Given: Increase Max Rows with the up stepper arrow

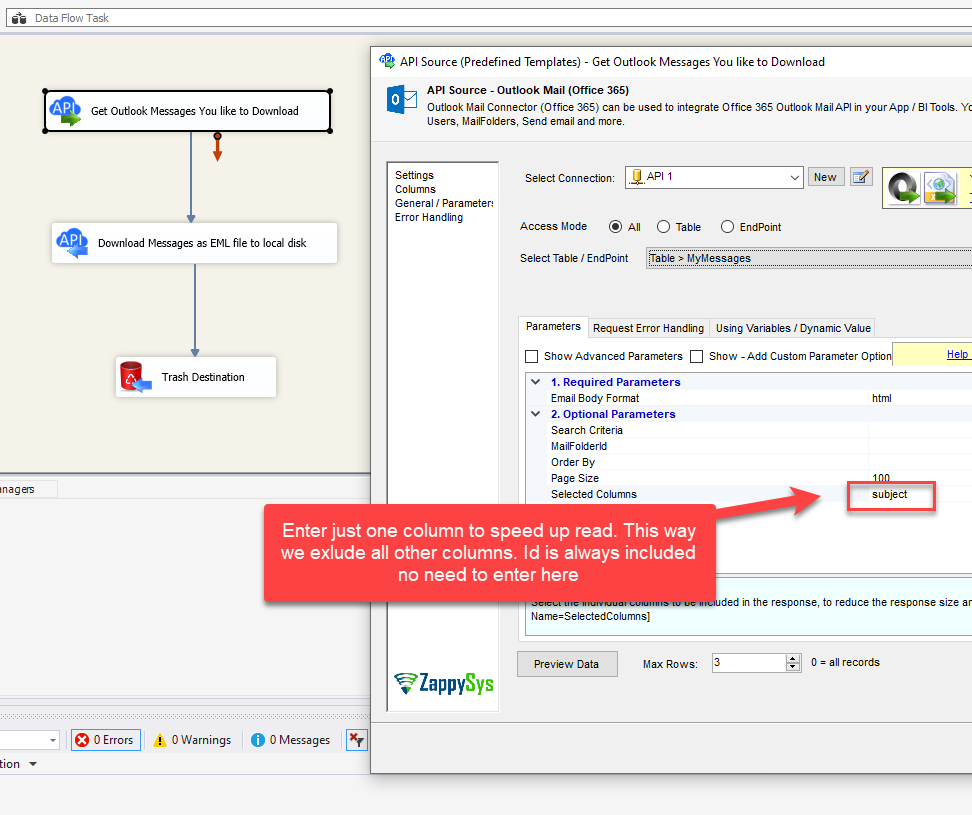Looking at the screenshot, I should coord(792,658).
